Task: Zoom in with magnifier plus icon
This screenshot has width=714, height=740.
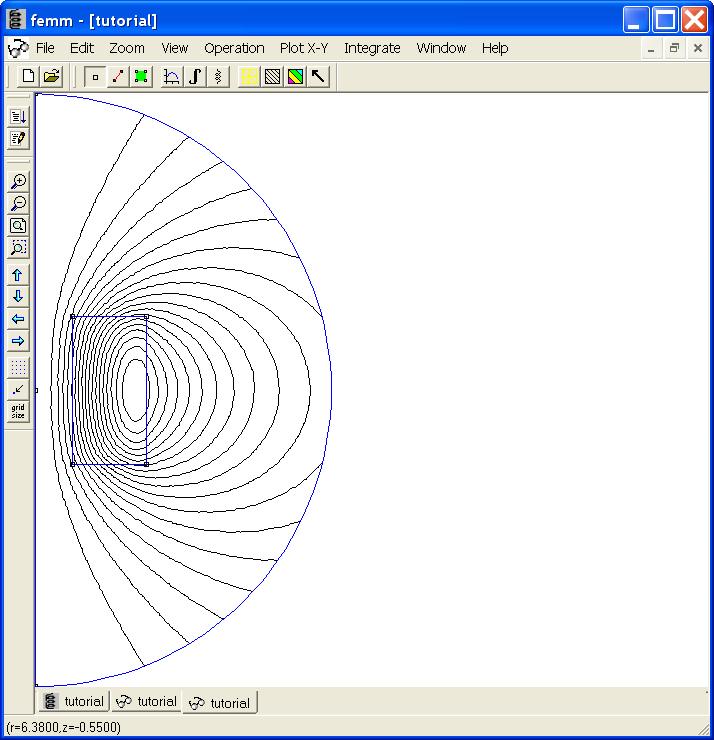Action: pos(18,181)
